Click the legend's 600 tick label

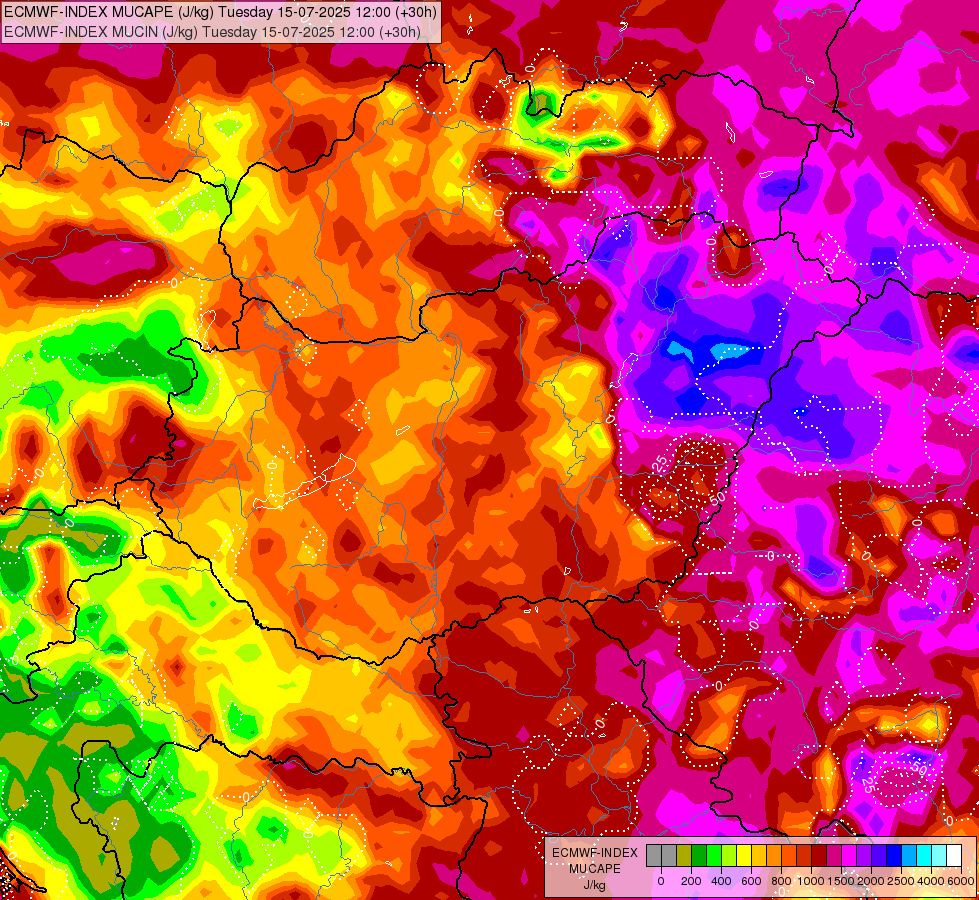point(751,881)
